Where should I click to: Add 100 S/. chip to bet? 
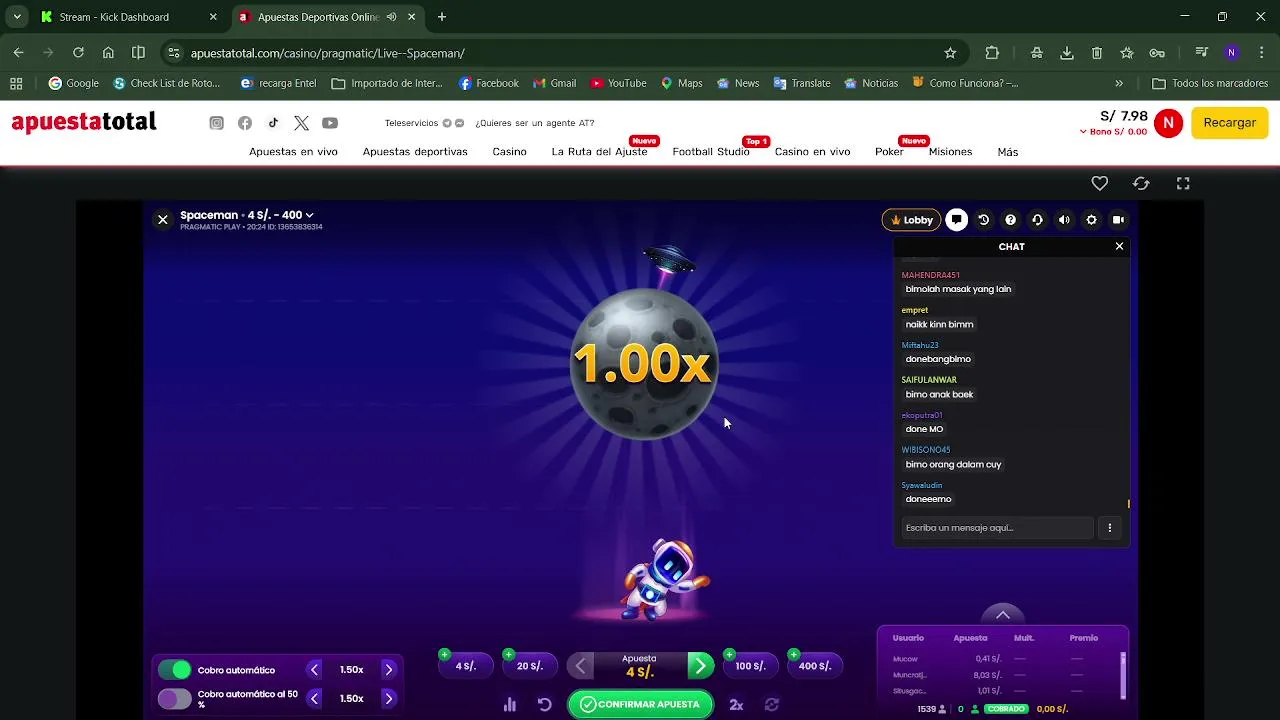tap(750, 665)
